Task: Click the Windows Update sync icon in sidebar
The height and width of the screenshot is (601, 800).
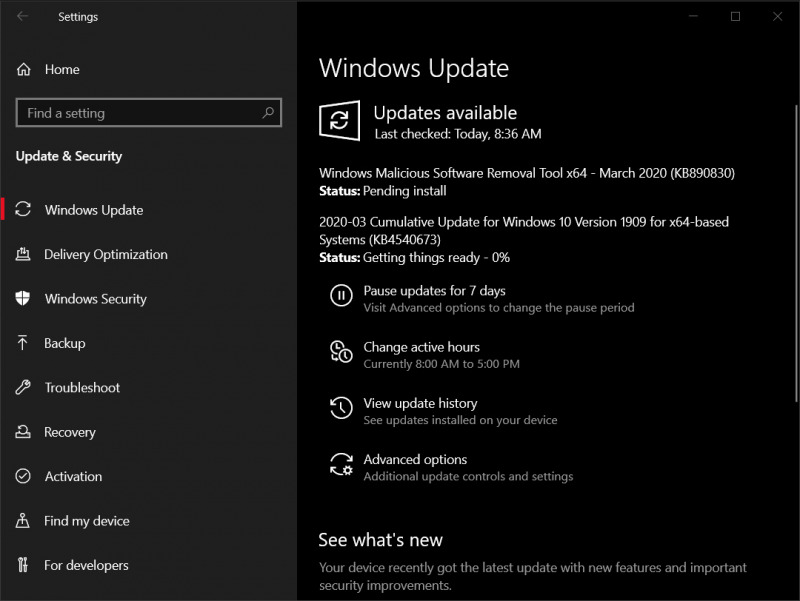Action: tap(23, 209)
